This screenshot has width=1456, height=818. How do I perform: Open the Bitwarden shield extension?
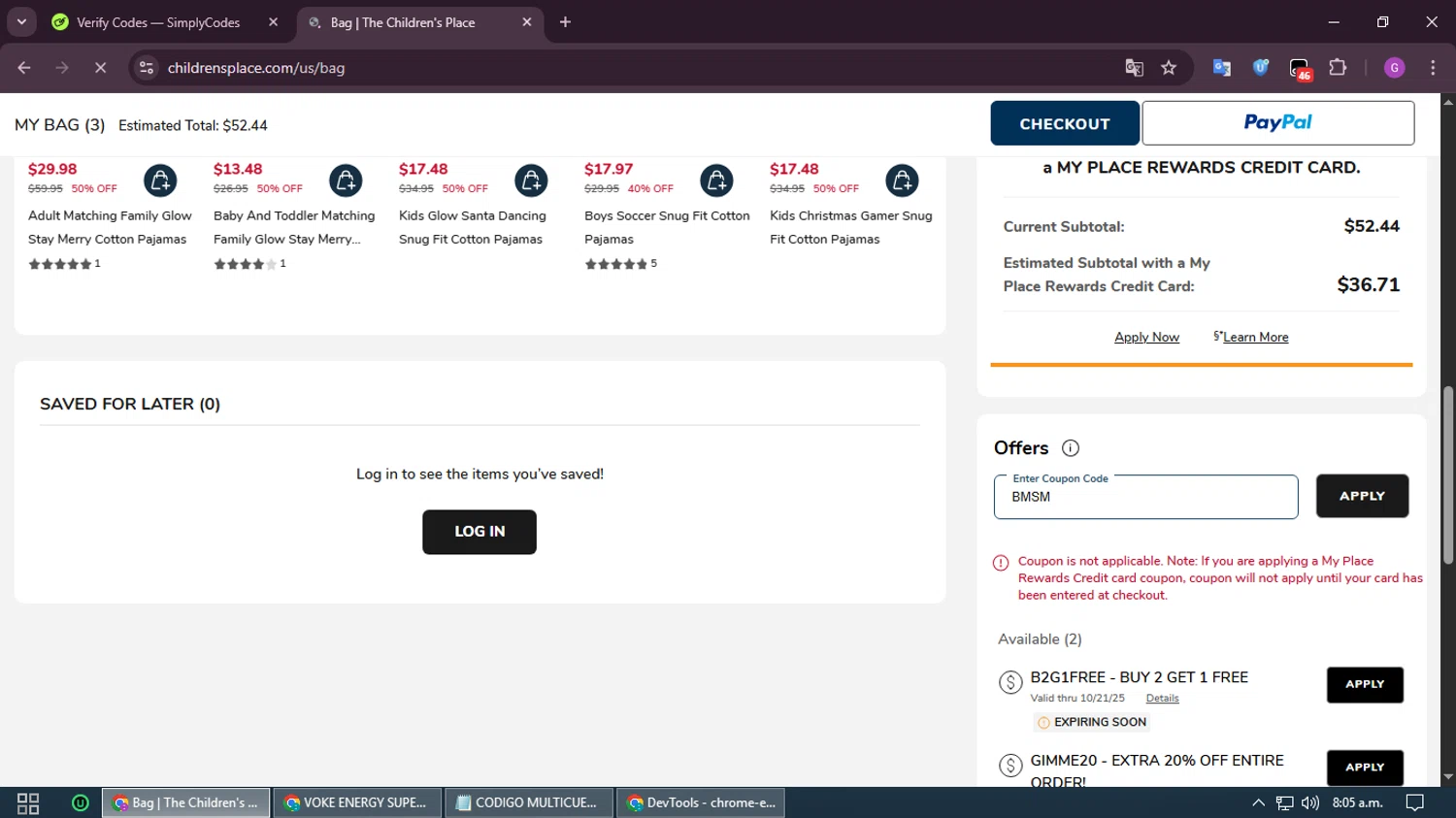[1261, 68]
